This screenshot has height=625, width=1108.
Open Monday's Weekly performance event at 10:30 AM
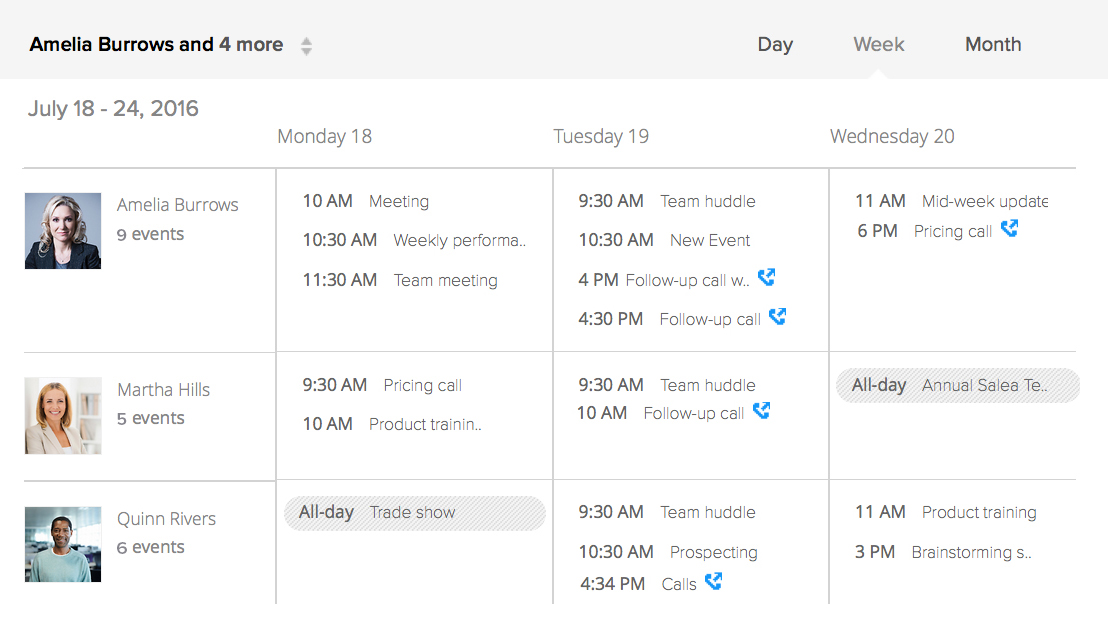[x=459, y=241]
